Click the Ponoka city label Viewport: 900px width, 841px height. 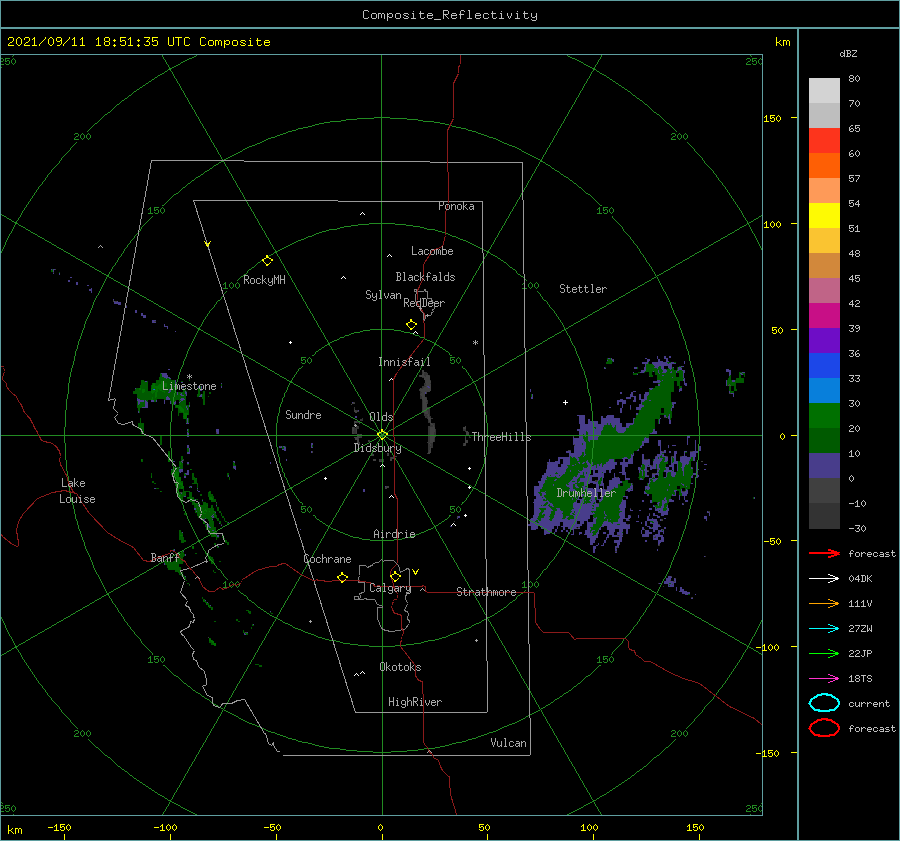456,206
